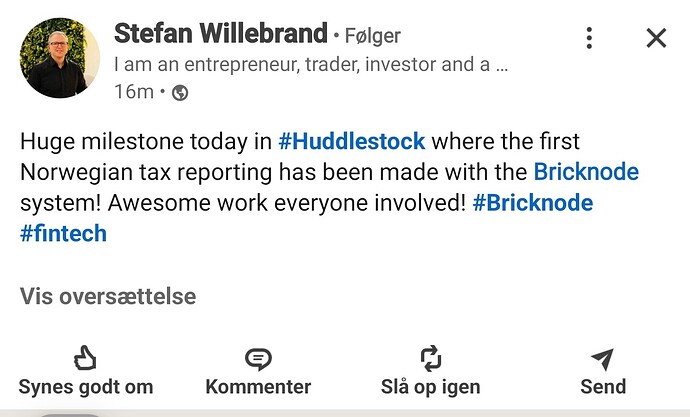Click the Slå op igen label
The height and width of the screenshot is (417, 690).
tap(430, 387)
